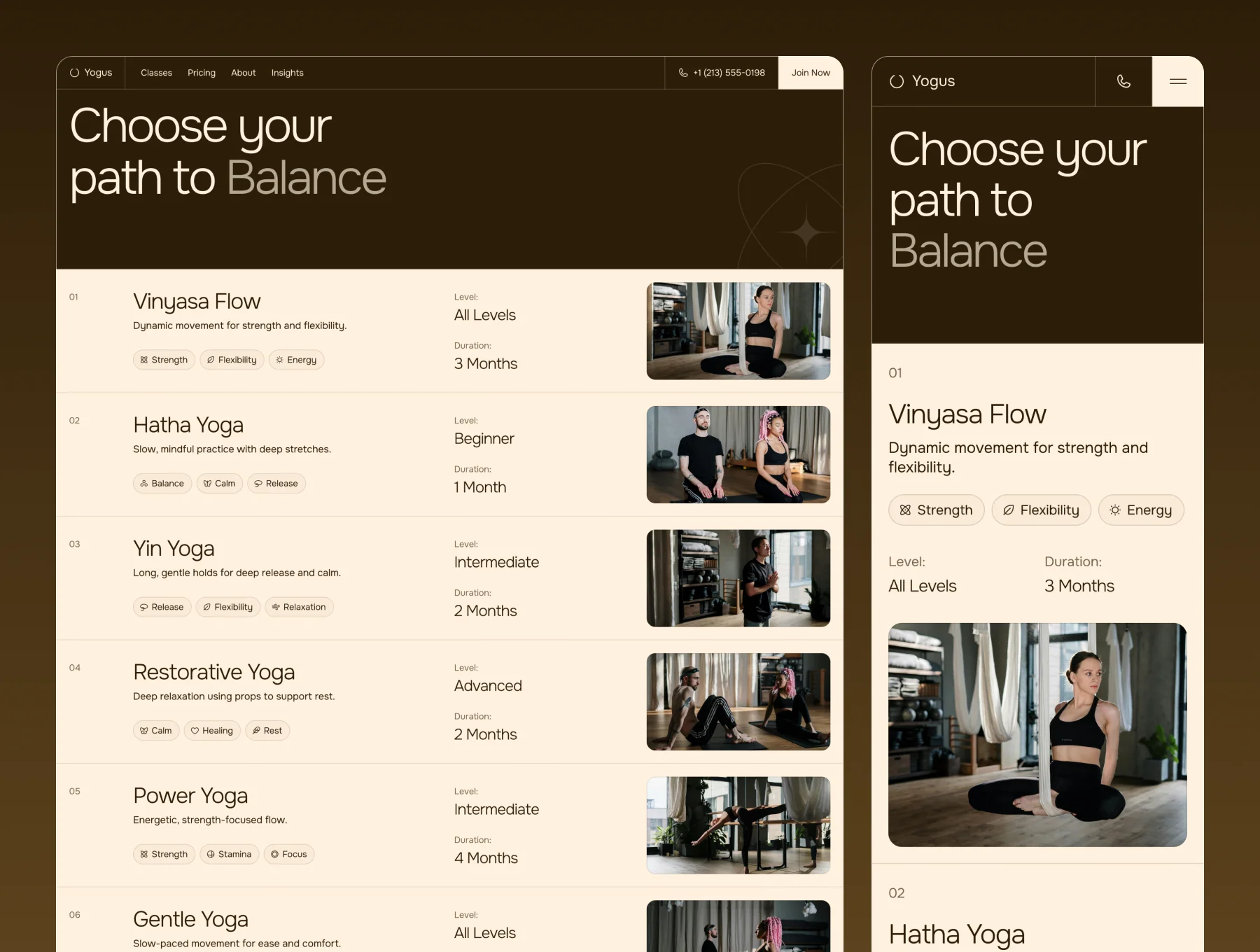Open Vinyasa Flow title in mobile view
This screenshot has height=952, width=1260.
(967, 414)
